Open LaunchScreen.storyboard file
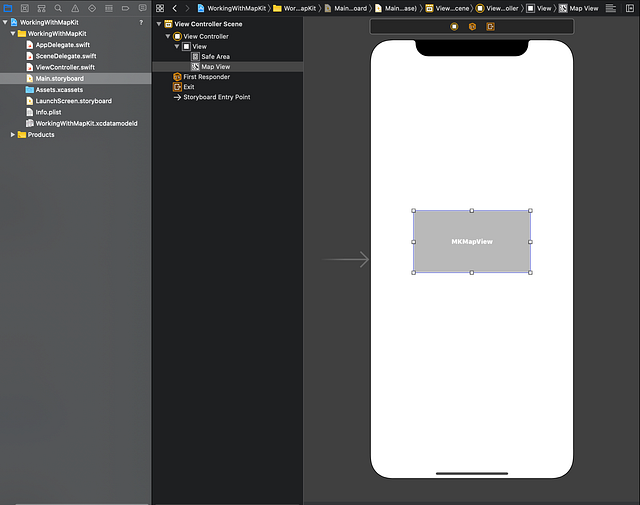This screenshot has width=640, height=505. 69,101
